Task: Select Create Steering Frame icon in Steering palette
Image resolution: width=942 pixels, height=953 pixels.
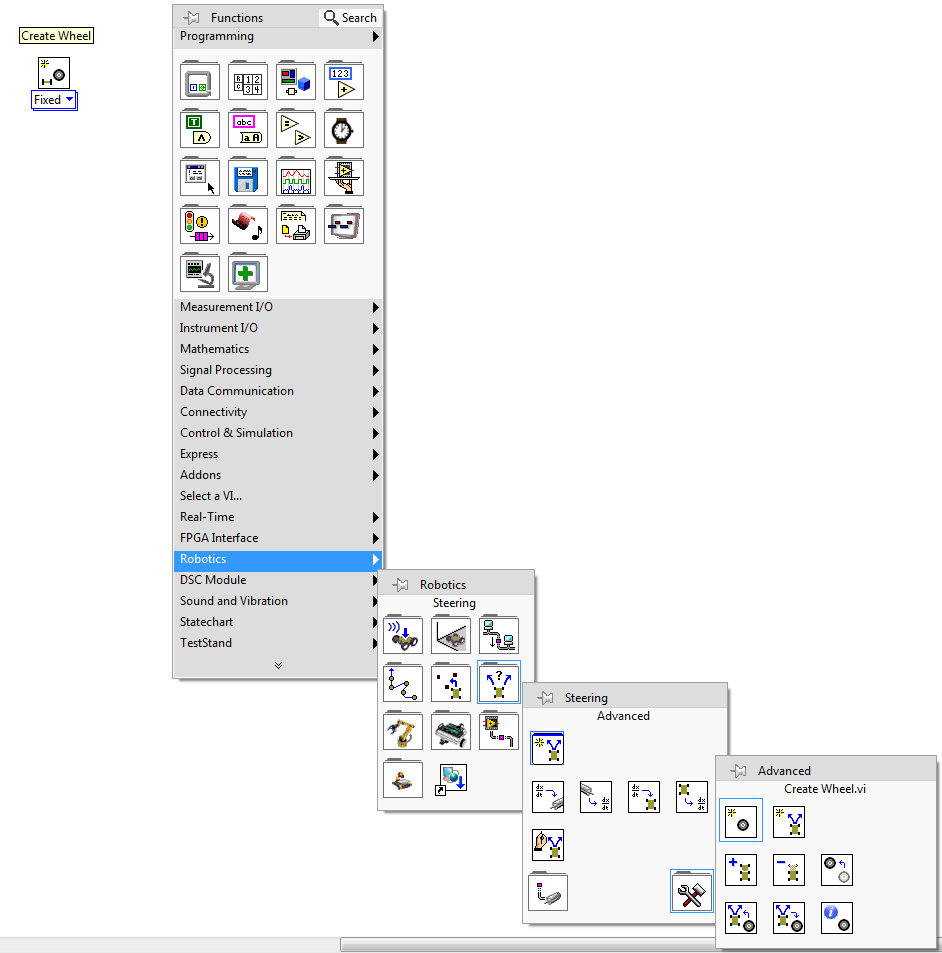Action: pos(547,748)
